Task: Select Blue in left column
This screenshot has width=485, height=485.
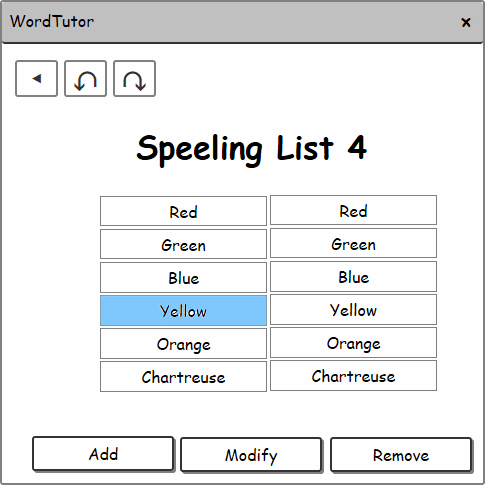Action: tap(183, 277)
